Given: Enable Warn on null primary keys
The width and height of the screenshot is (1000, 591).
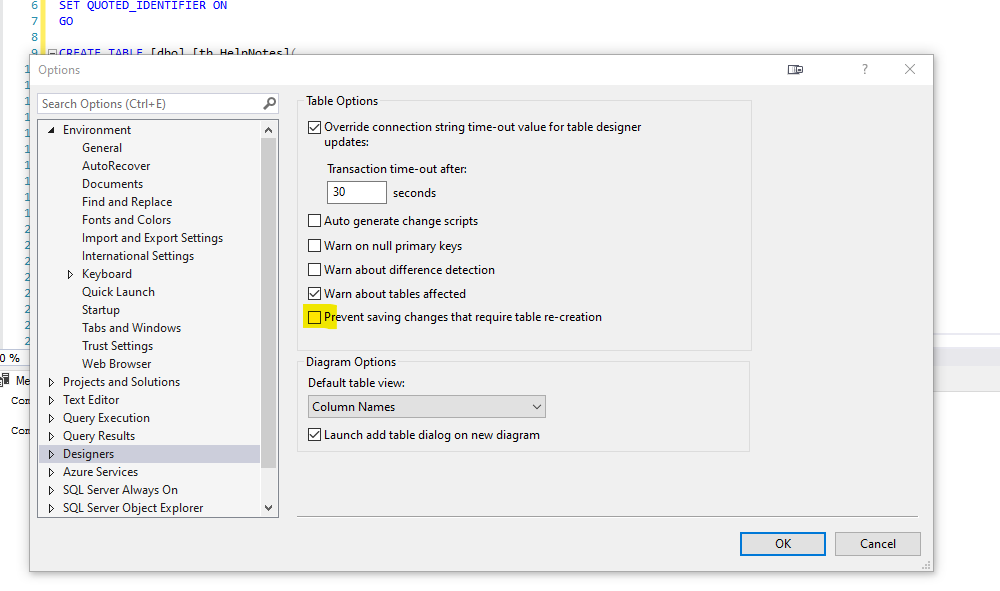Looking at the screenshot, I should [315, 246].
